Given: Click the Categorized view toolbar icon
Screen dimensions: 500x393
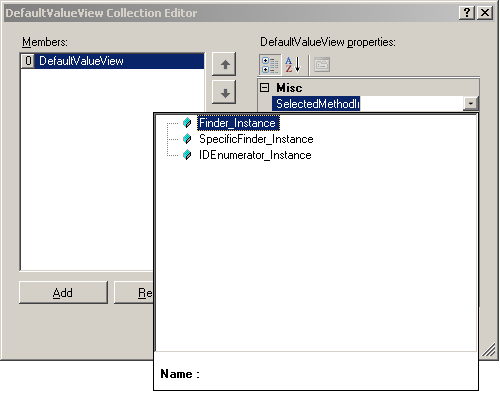Looking at the screenshot, I should point(270,65).
